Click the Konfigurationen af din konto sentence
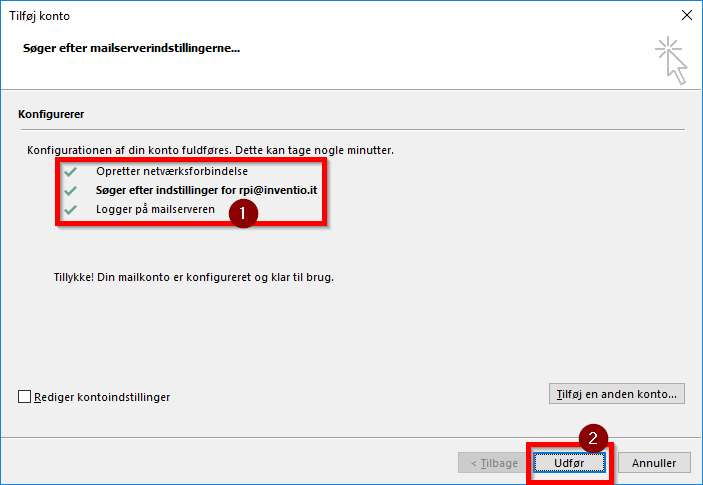 tap(210, 150)
